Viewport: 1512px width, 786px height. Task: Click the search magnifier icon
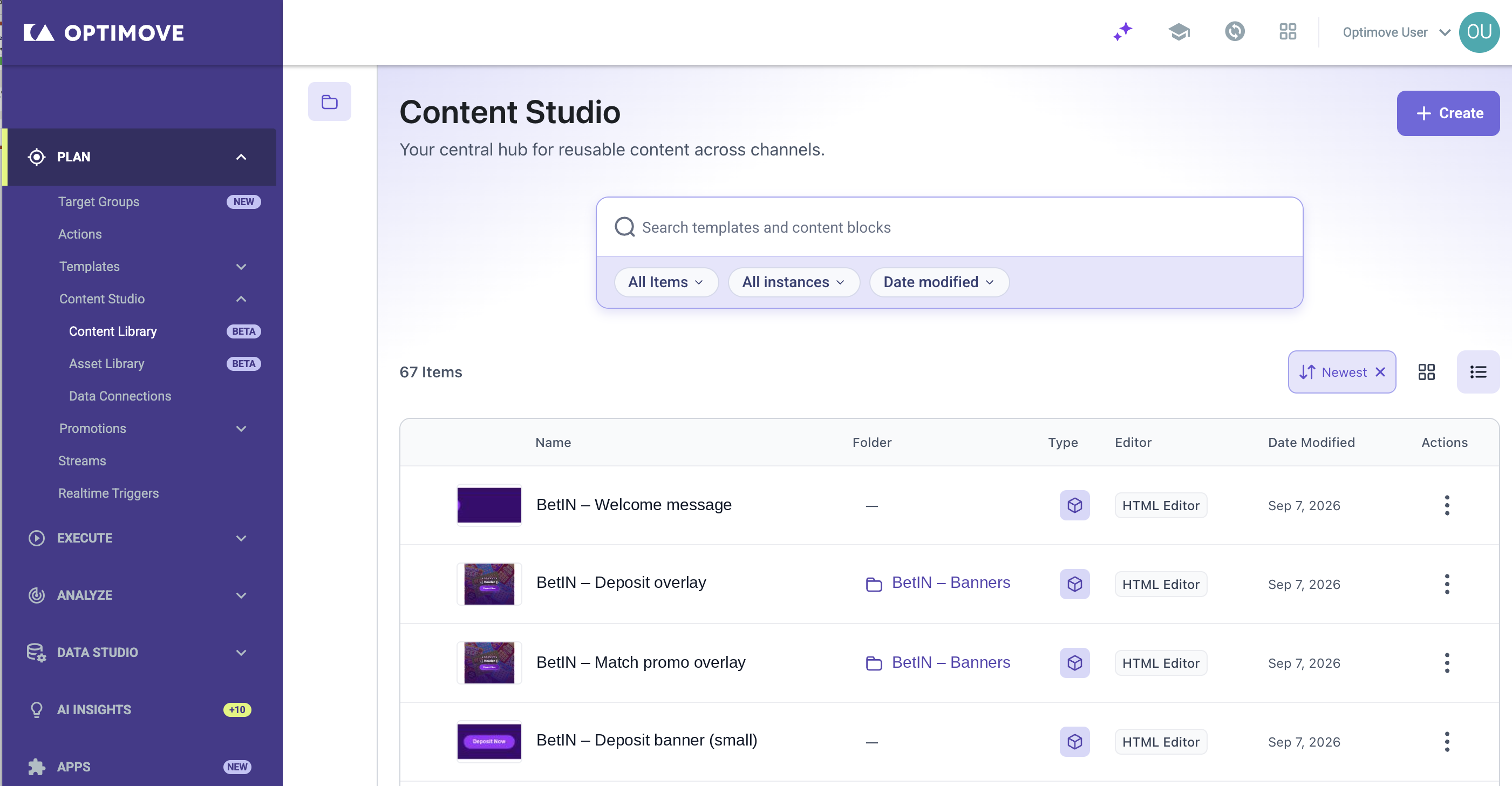coord(624,227)
